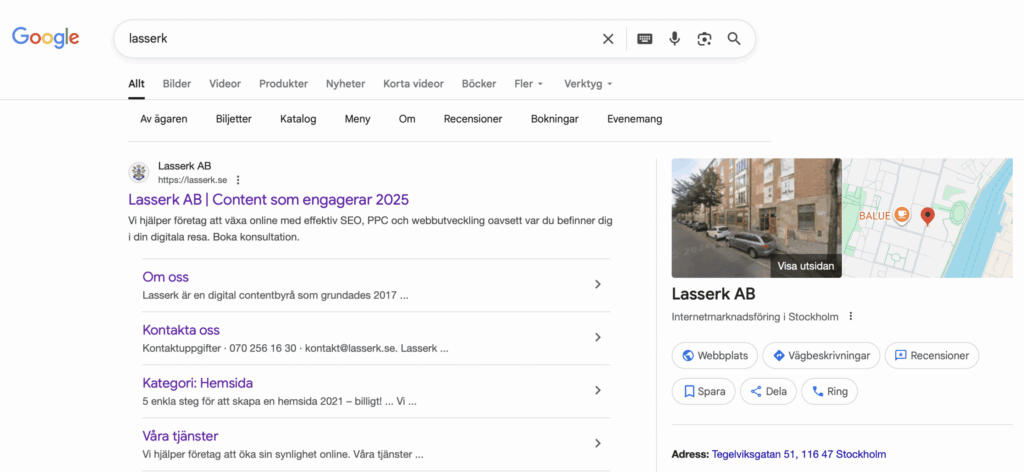This screenshot has width=1024, height=472.
Task: Expand the Verktyg dropdown
Action: [x=587, y=84]
